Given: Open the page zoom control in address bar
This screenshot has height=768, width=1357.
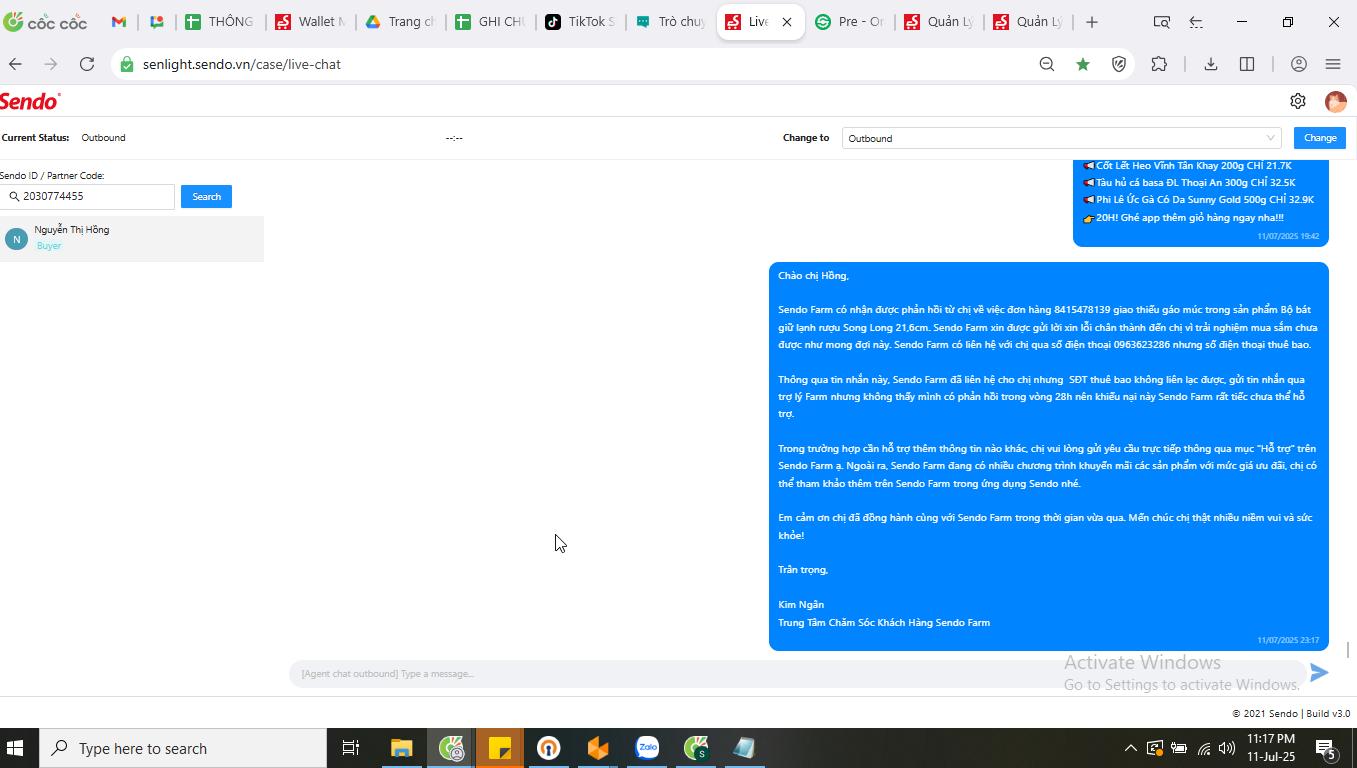Looking at the screenshot, I should pyautogui.click(x=1047, y=64).
